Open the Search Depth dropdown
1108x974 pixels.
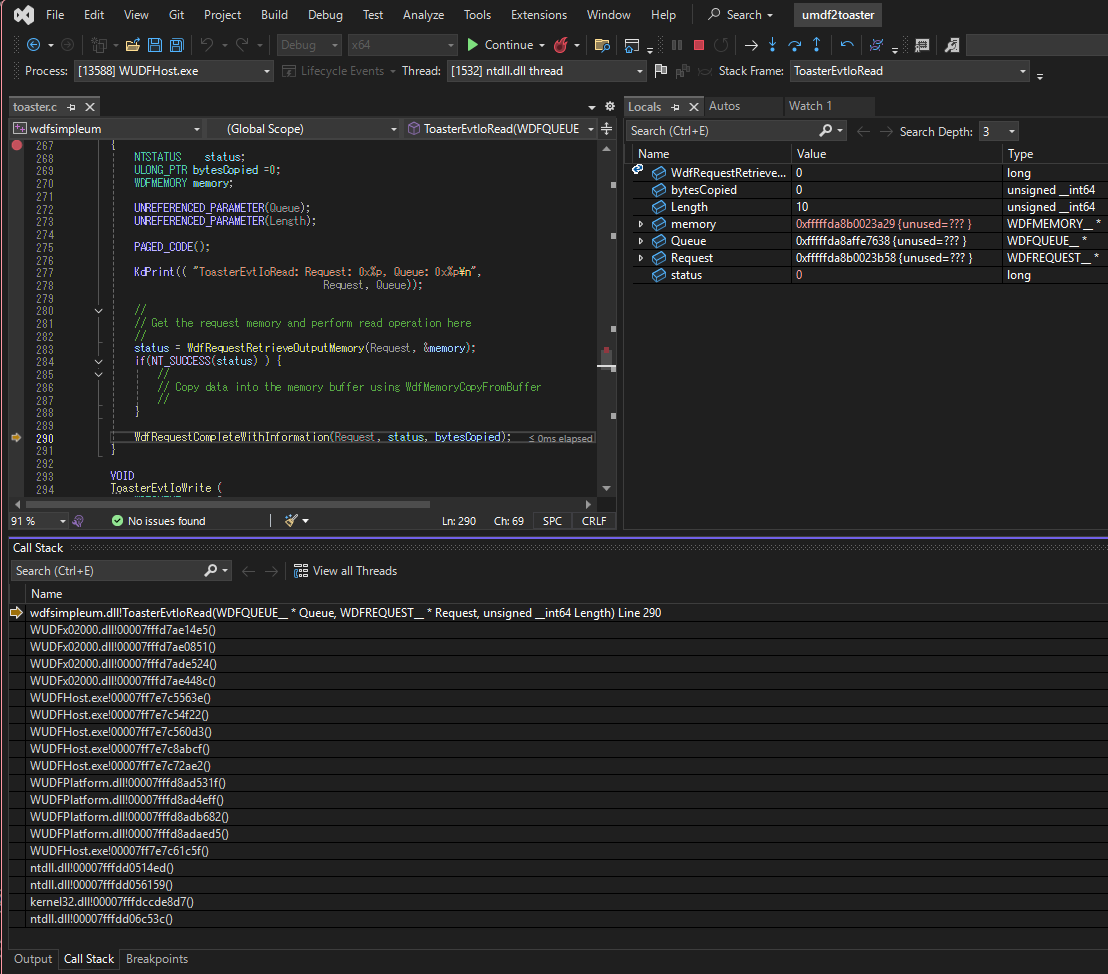(x=1012, y=131)
